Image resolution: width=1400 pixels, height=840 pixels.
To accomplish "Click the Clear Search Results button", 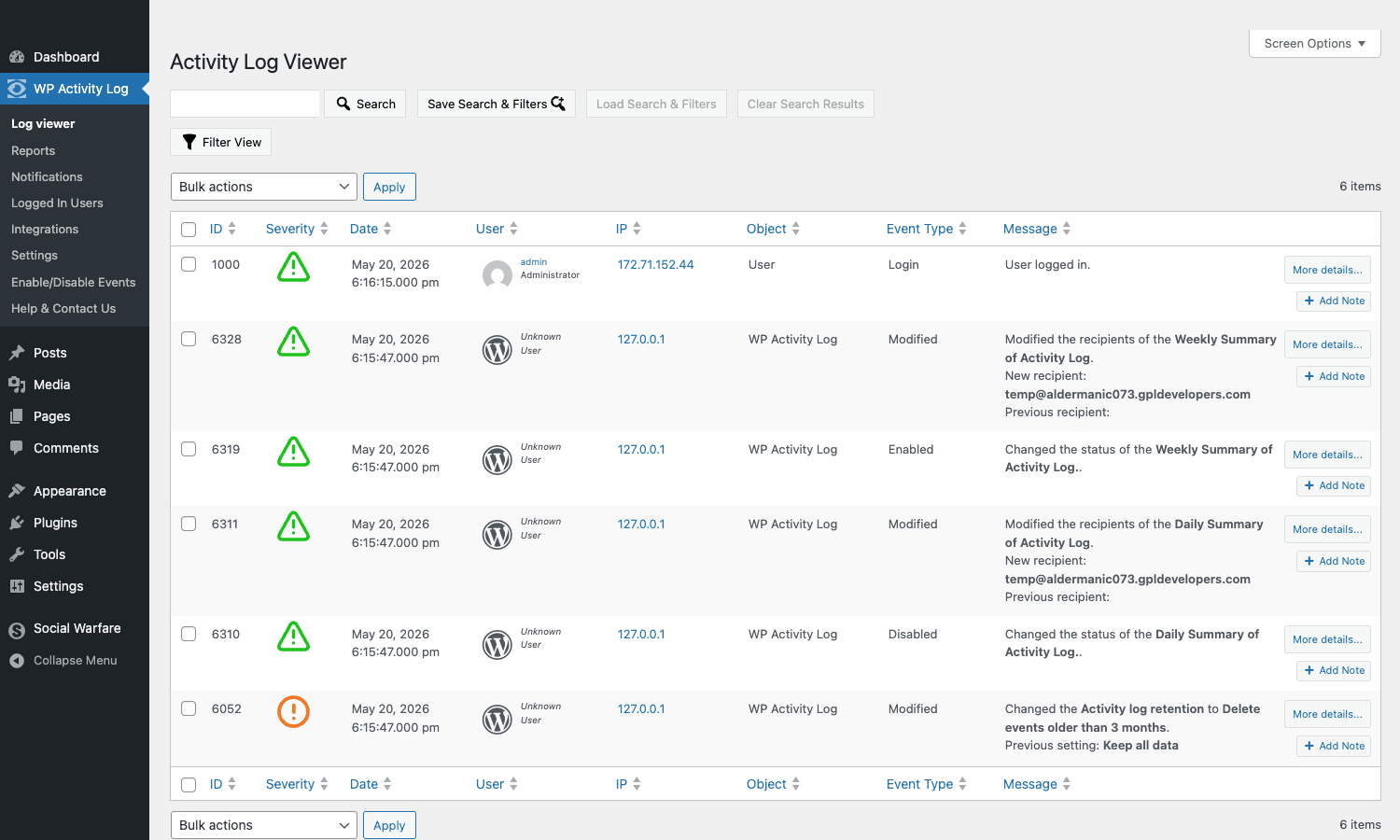I will [x=805, y=104].
